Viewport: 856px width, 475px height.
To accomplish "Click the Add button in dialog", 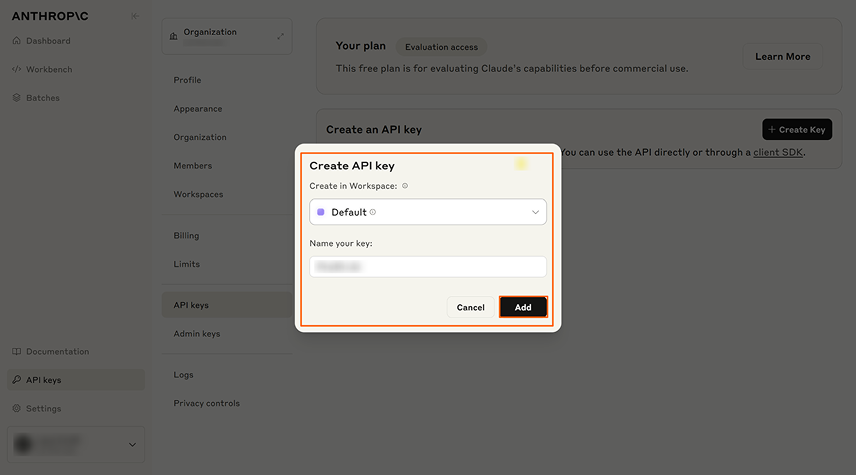I will point(523,307).
